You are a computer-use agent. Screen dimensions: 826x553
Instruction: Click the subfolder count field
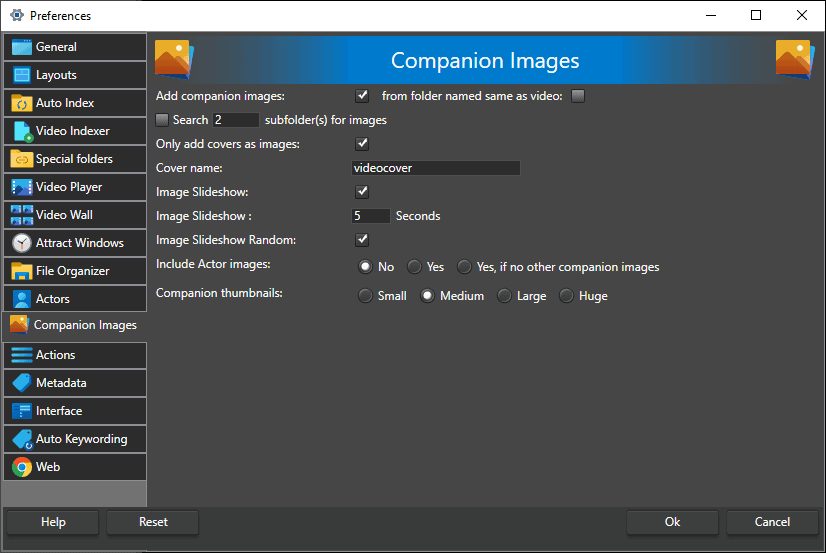point(235,120)
